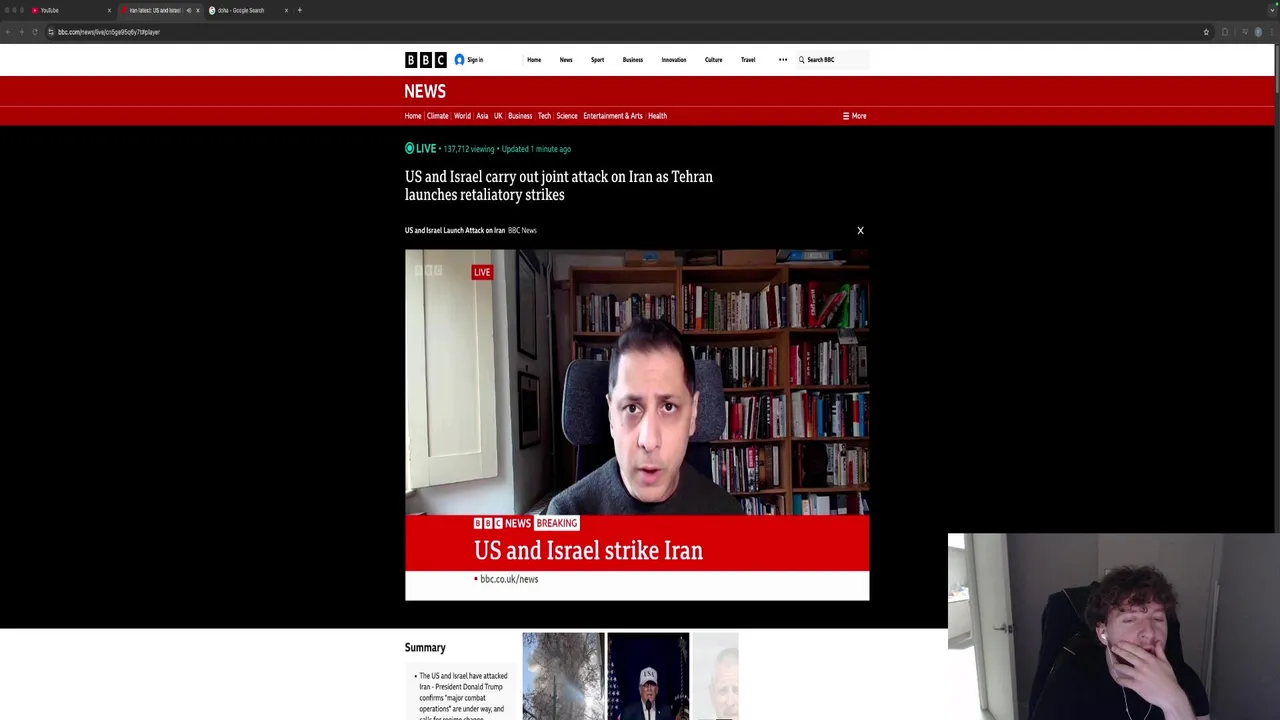Viewport: 1280px width, 720px height.
Task: Reload the page in browser toolbar
Action: [x=35, y=32]
